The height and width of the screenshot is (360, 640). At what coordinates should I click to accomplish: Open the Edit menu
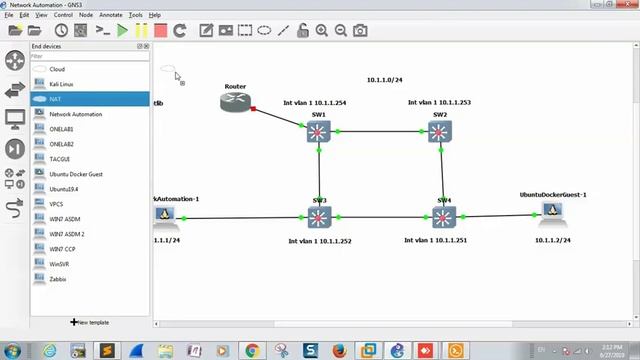24,15
